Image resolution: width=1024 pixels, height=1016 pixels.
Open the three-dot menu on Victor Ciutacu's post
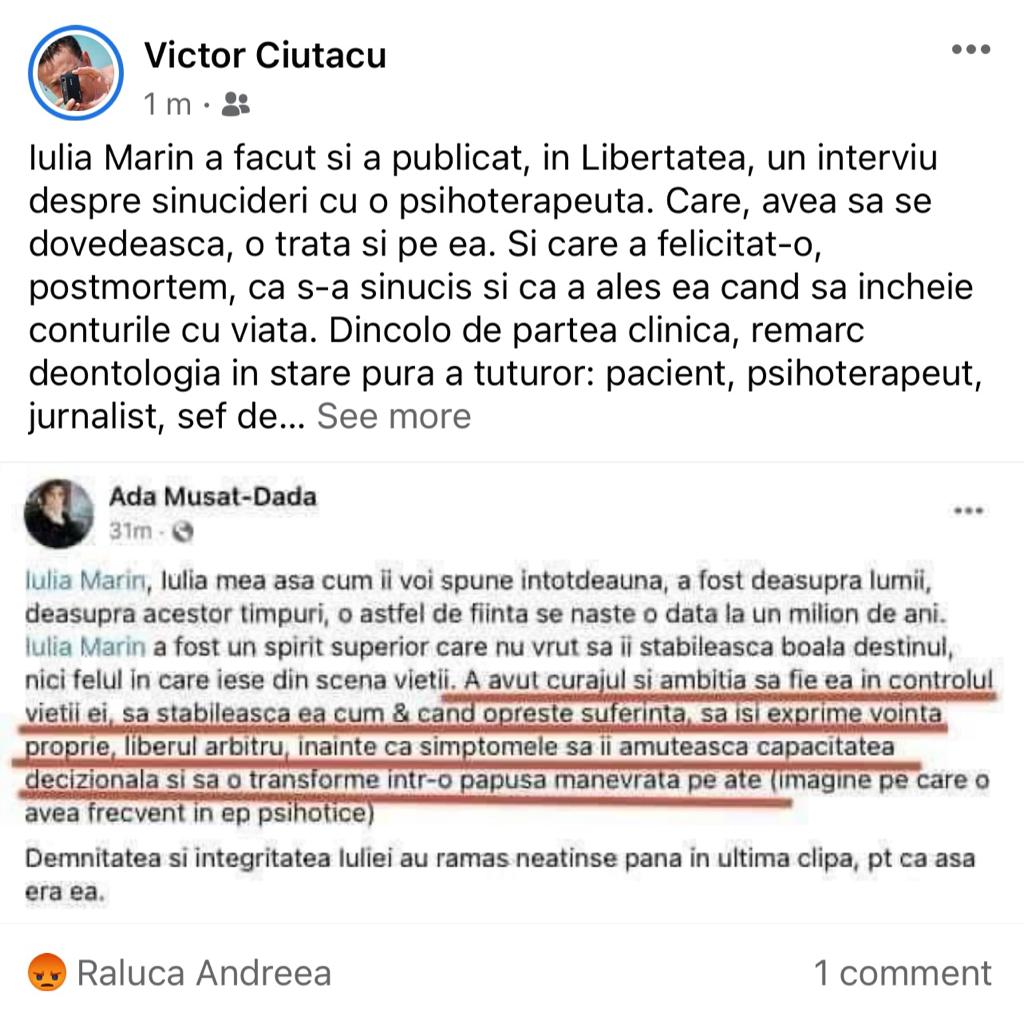pos(971,50)
